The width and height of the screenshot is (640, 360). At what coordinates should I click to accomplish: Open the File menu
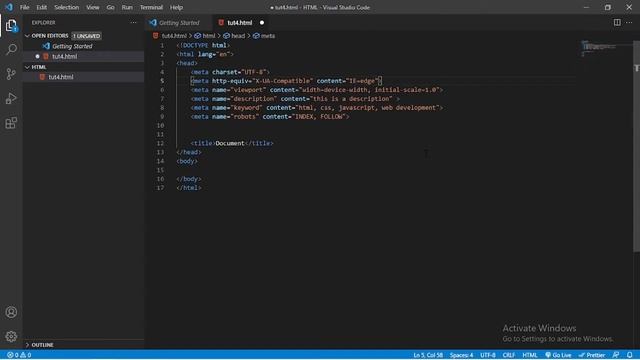pyautogui.click(x=24, y=7)
